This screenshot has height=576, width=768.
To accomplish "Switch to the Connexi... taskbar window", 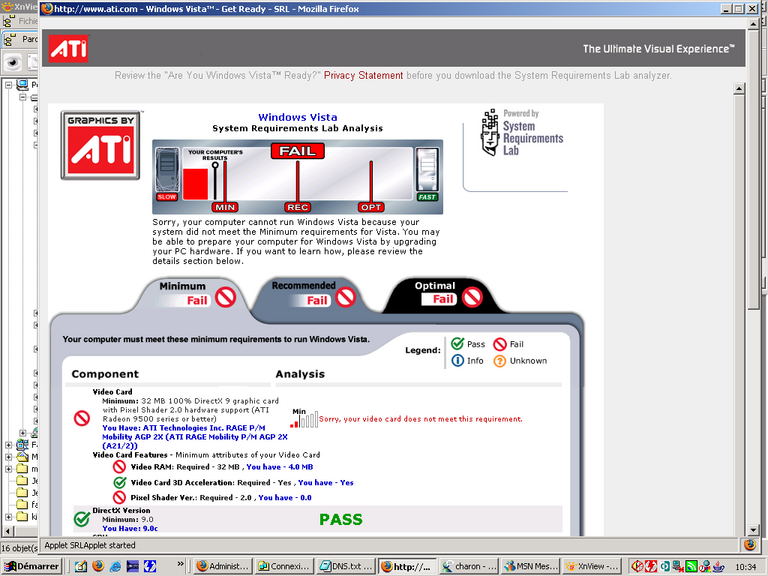I will 284,566.
